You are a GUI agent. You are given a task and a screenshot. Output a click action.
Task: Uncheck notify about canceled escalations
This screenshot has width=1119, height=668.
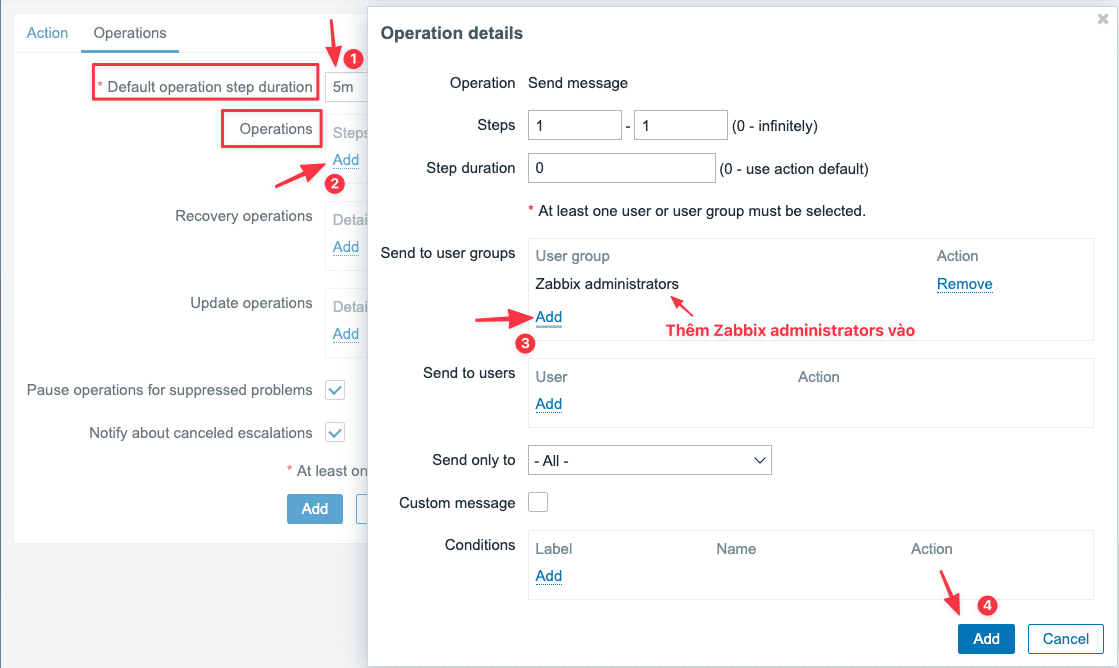tap(335, 432)
